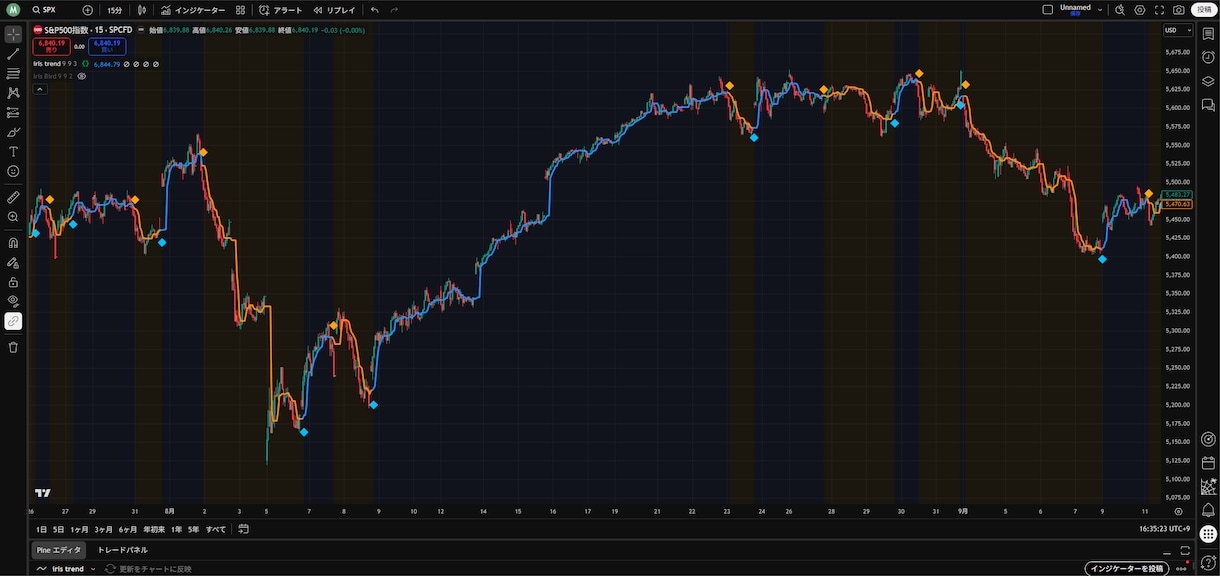Toggle visibility eye of Iris Bird indicator
This screenshot has width=1220, height=576.
(82, 75)
